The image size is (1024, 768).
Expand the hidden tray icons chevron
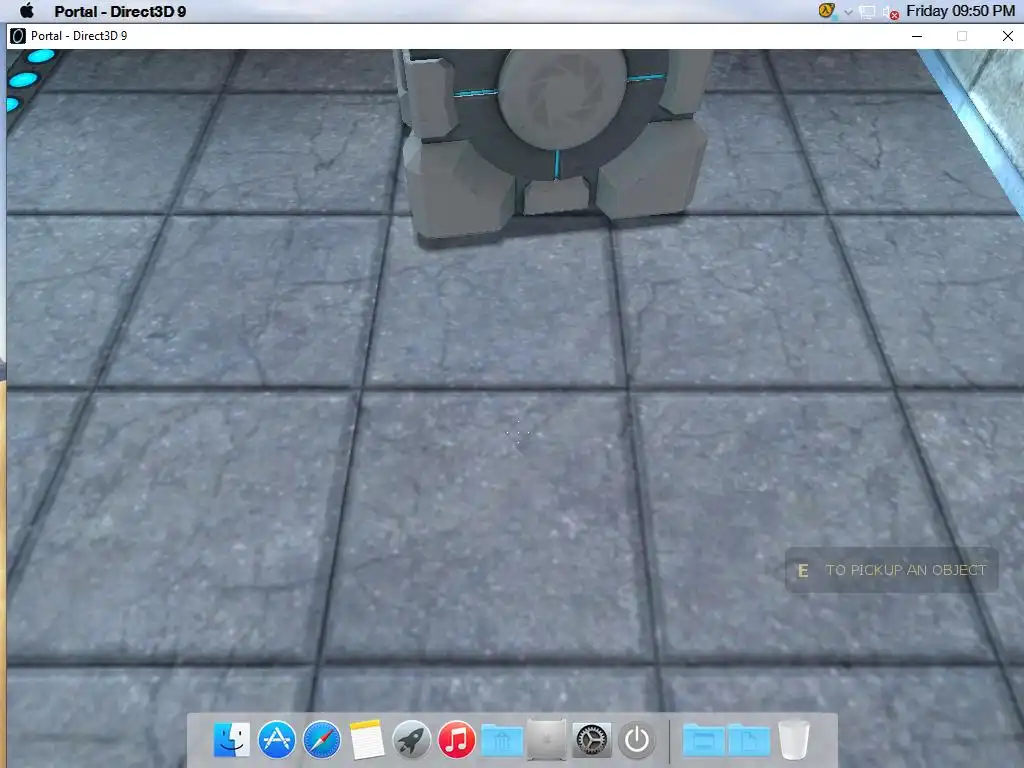point(848,12)
